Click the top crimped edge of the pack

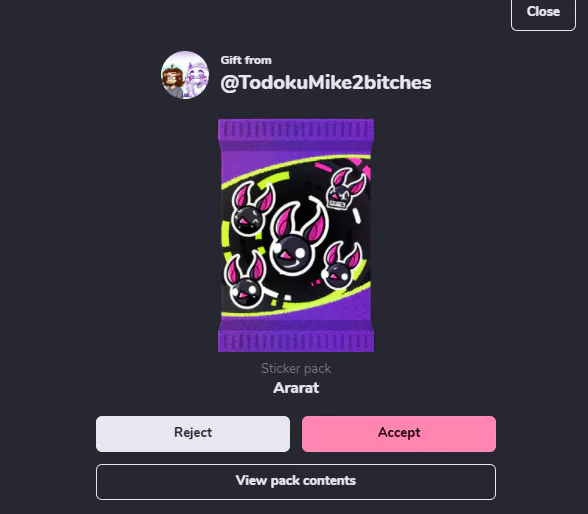(x=296, y=131)
